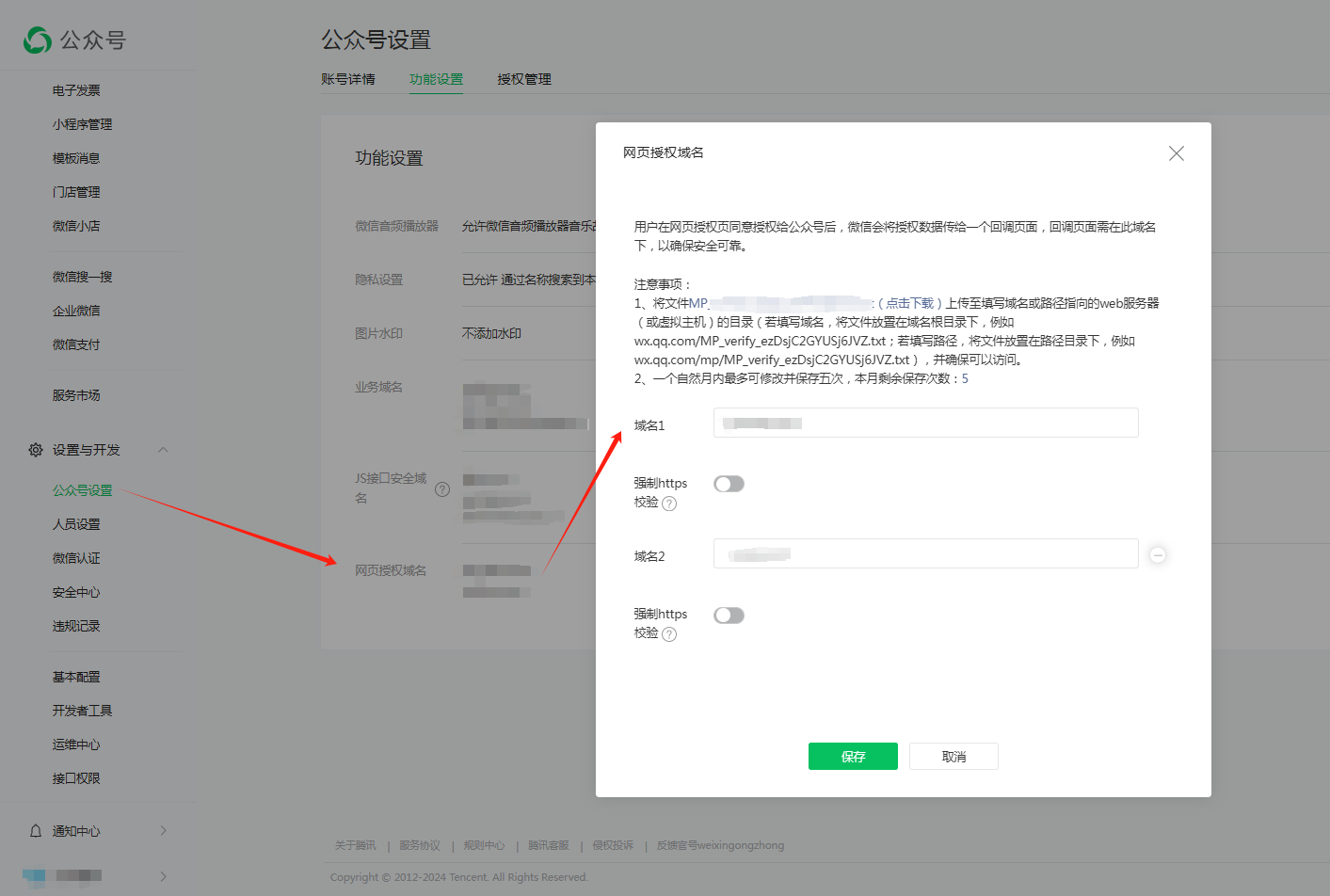Collapse the 设置与开发 sidebar section
The width and height of the screenshot is (1330, 896).
pyautogui.click(x=163, y=450)
